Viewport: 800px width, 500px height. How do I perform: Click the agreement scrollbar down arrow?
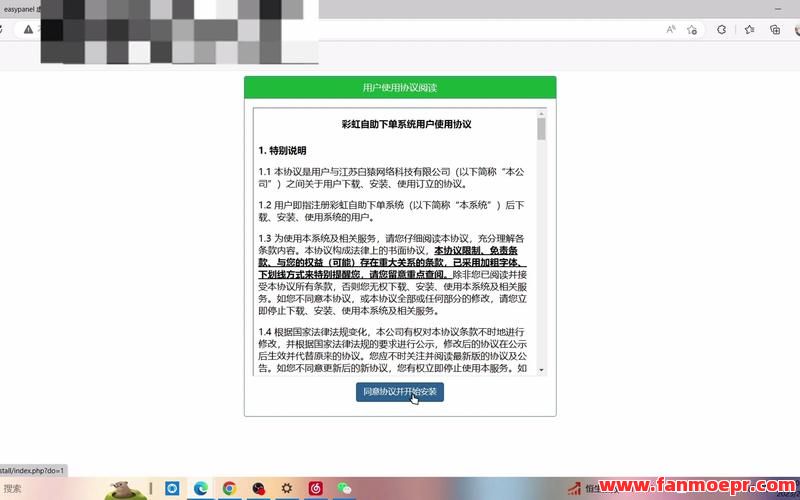tap(541, 370)
